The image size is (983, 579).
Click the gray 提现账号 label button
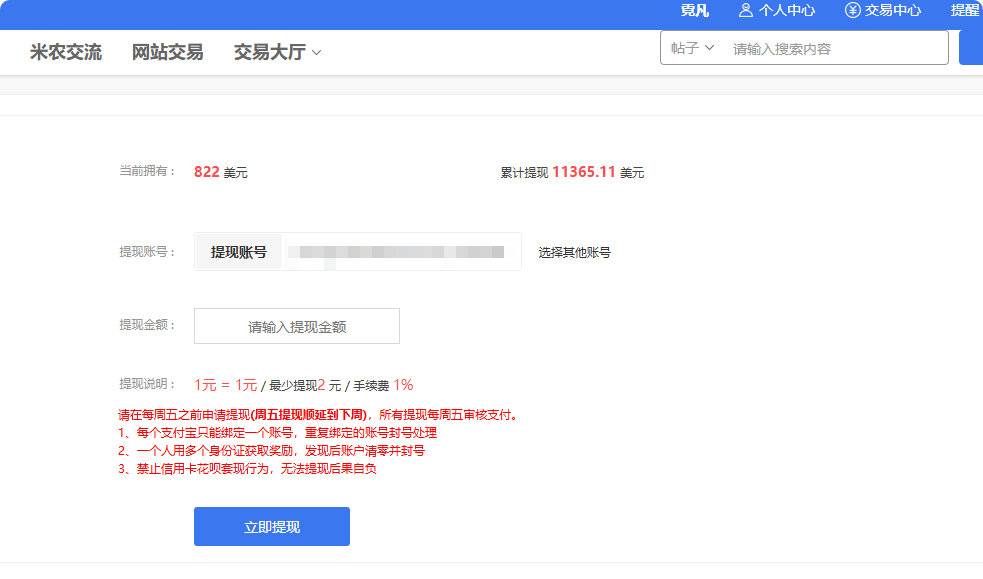[x=239, y=252]
